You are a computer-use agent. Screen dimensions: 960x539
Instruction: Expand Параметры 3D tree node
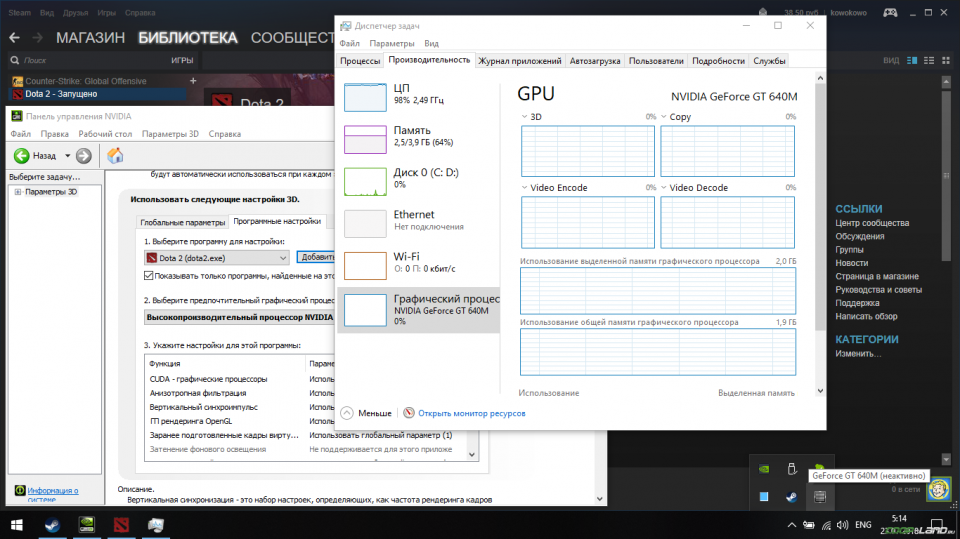click(18, 192)
